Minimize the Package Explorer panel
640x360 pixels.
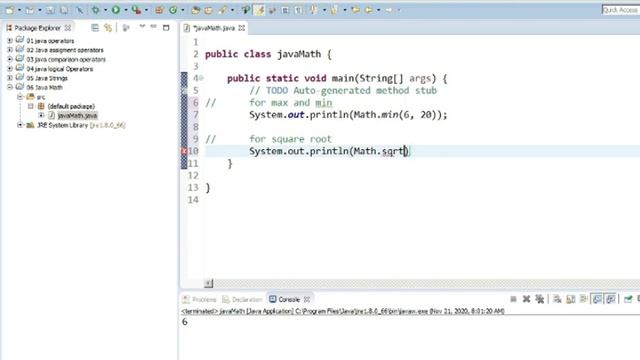coord(153,27)
